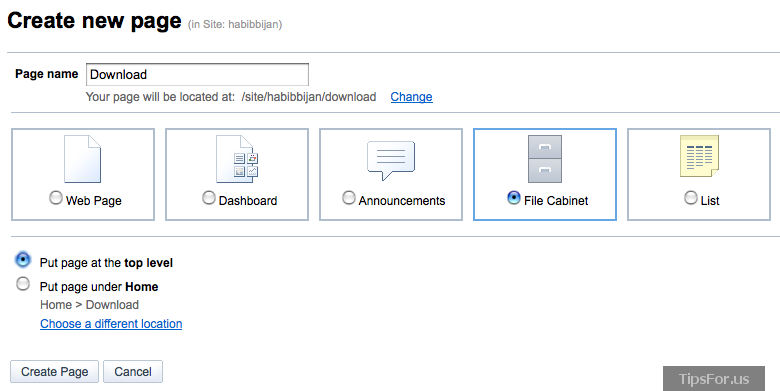
Task: Open Choose a different location link
Action: [111, 324]
